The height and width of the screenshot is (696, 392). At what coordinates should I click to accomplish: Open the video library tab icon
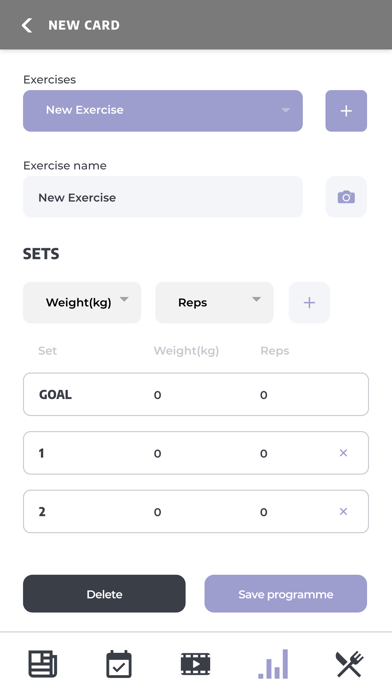[x=195, y=664]
